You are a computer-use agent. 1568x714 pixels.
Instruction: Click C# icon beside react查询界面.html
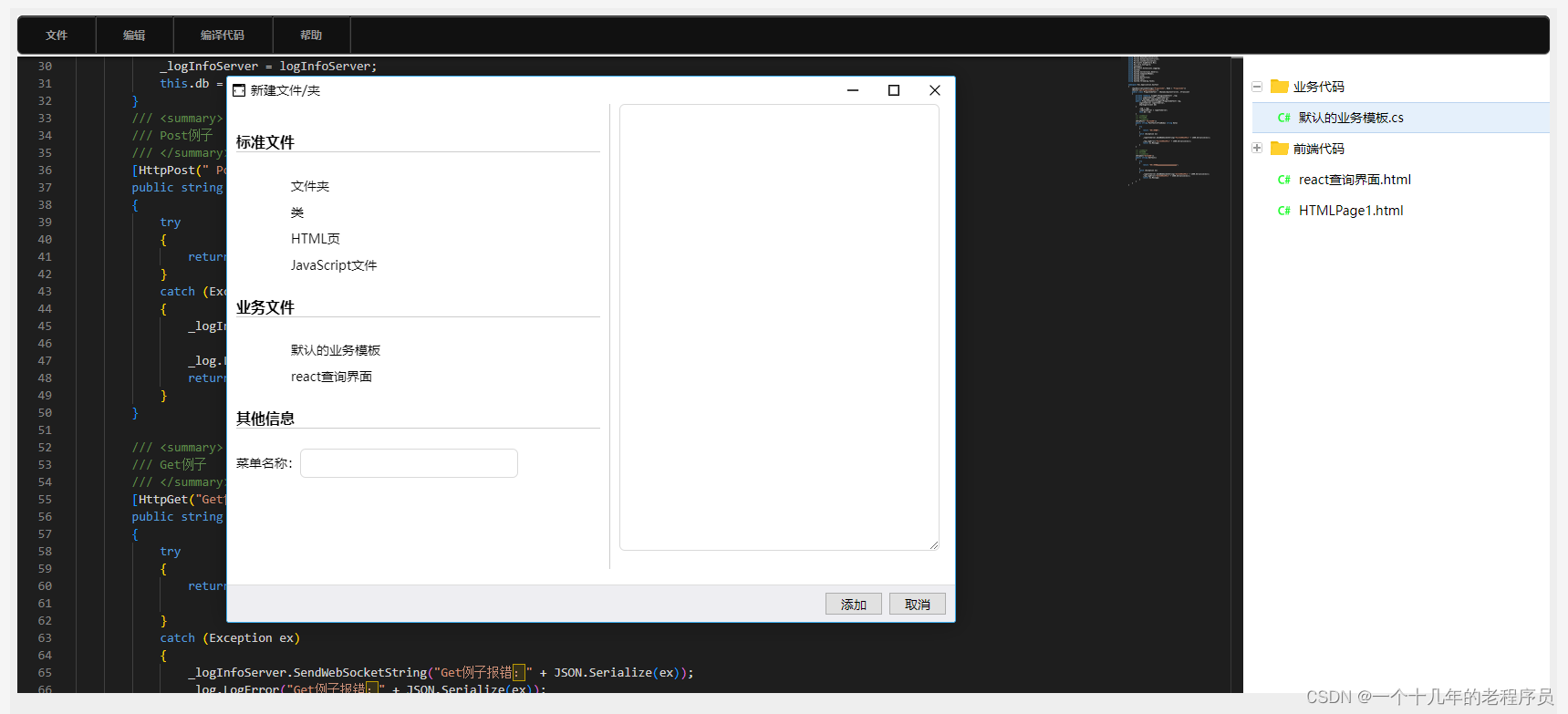(1283, 180)
